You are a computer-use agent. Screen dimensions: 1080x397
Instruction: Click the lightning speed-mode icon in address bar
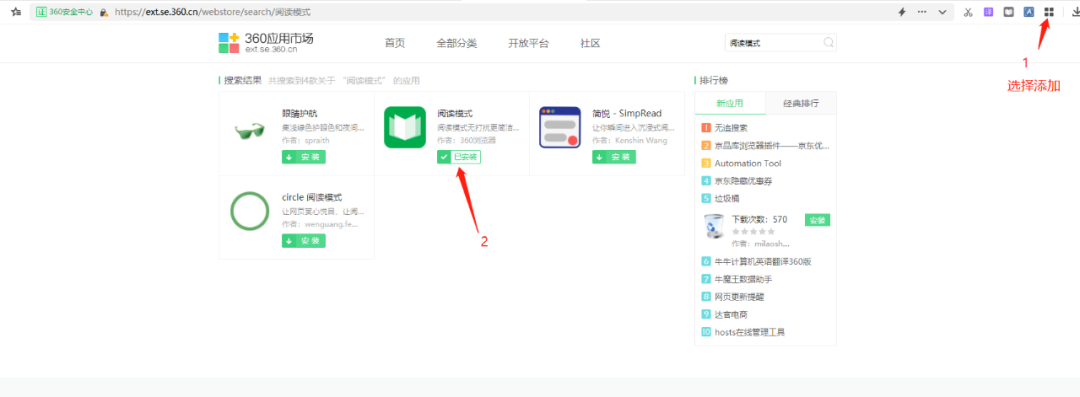coord(902,12)
